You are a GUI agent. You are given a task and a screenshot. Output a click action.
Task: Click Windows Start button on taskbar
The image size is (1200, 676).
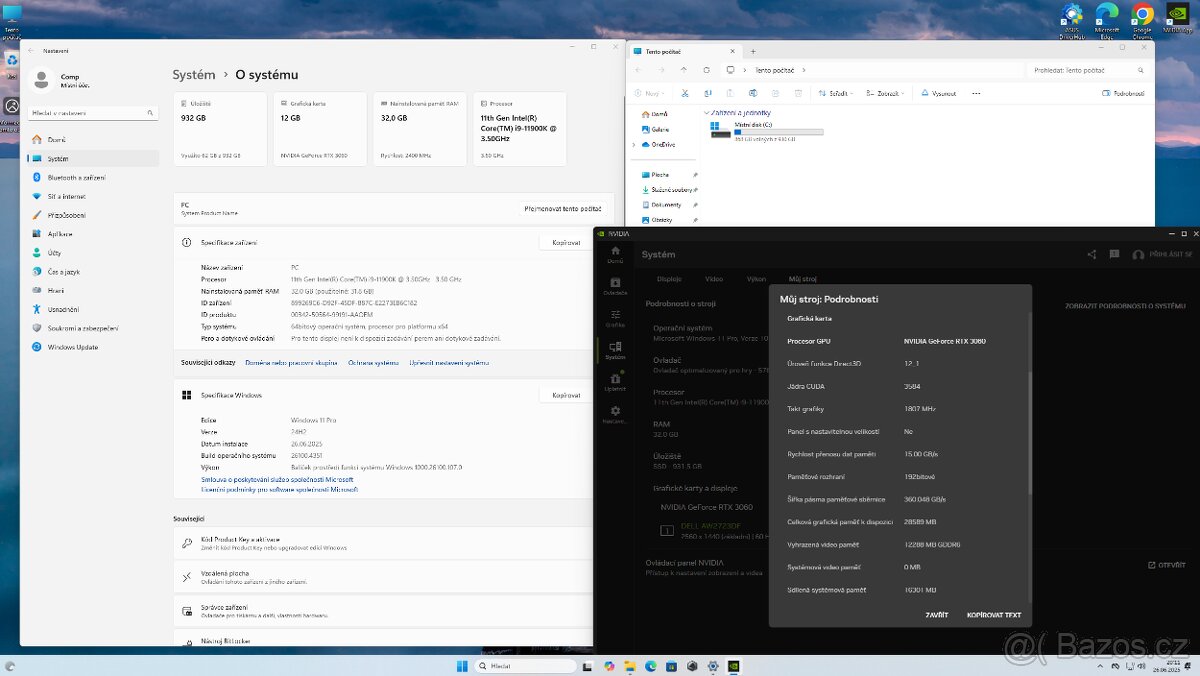tap(462, 665)
